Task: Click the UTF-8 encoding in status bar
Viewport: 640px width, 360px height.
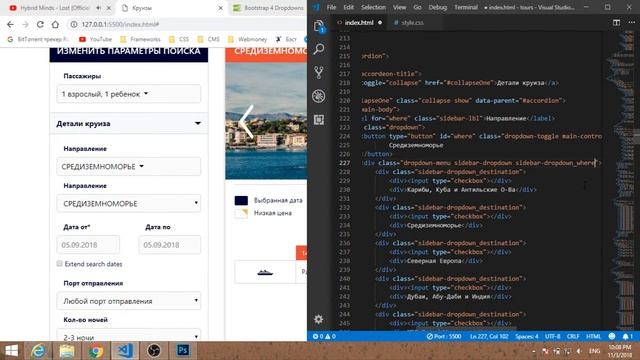Action: [553, 336]
